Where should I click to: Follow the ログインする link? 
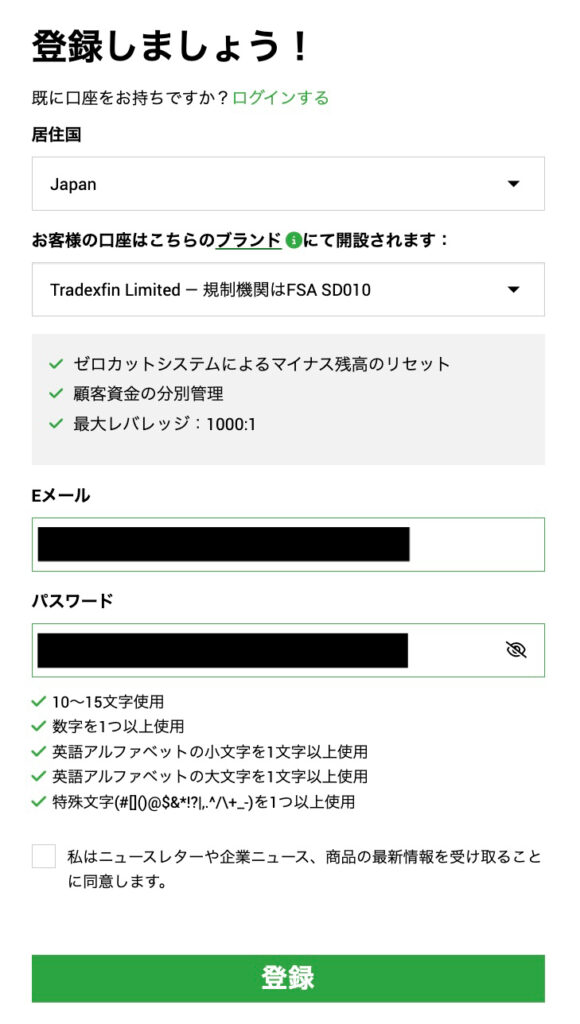[281, 98]
